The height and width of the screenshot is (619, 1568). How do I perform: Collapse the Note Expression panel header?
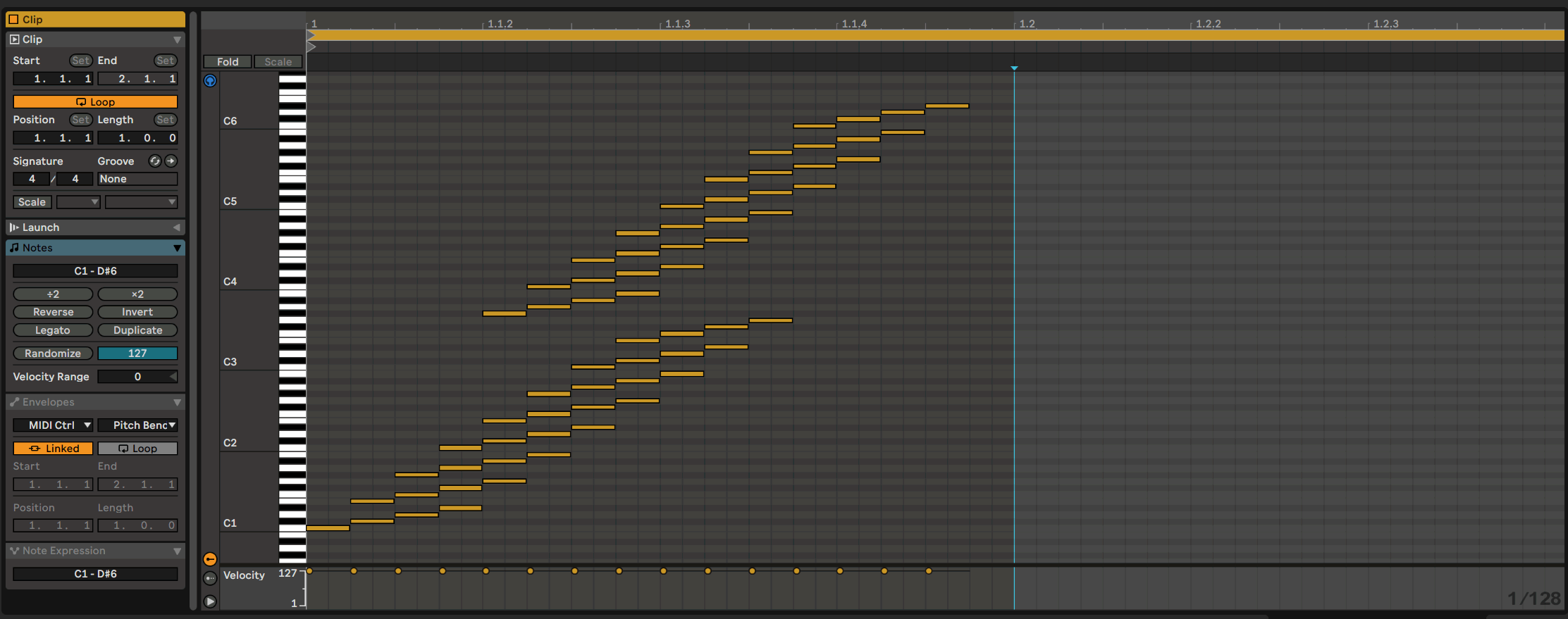pos(177,551)
